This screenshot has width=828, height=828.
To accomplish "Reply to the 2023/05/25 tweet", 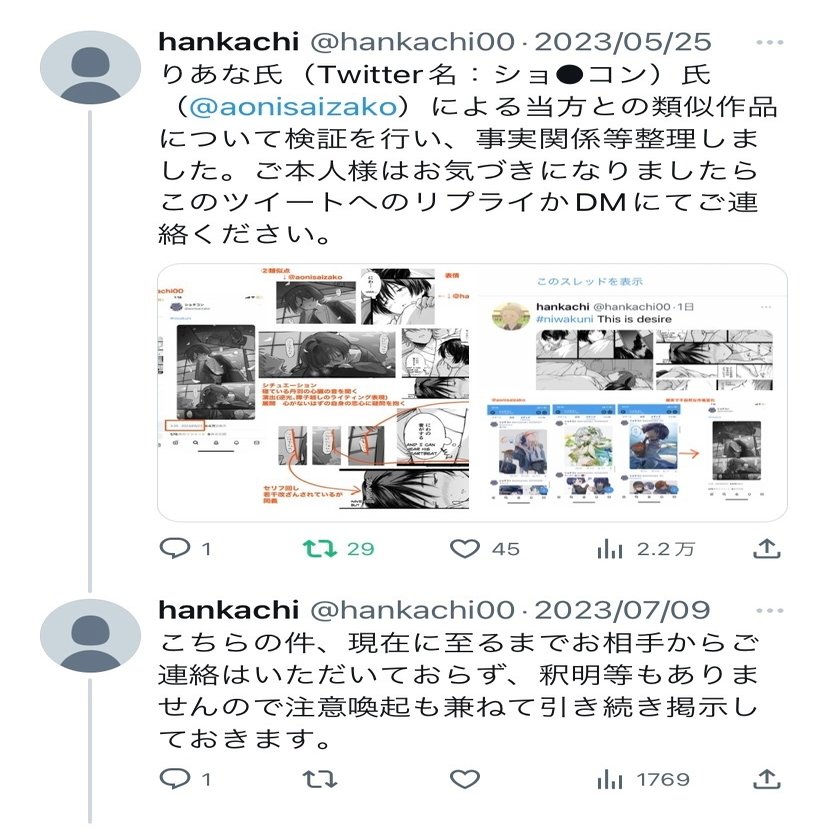I will pyautogui.click(x=175, y=549).
